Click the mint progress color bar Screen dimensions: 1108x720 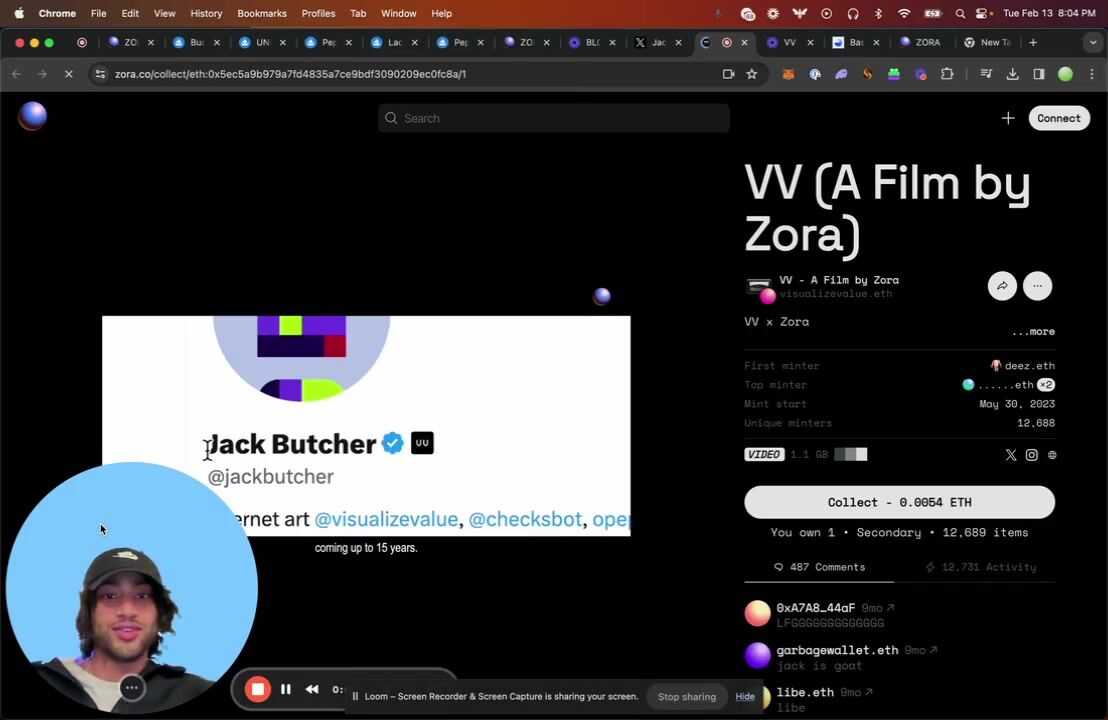pos(851,454)
